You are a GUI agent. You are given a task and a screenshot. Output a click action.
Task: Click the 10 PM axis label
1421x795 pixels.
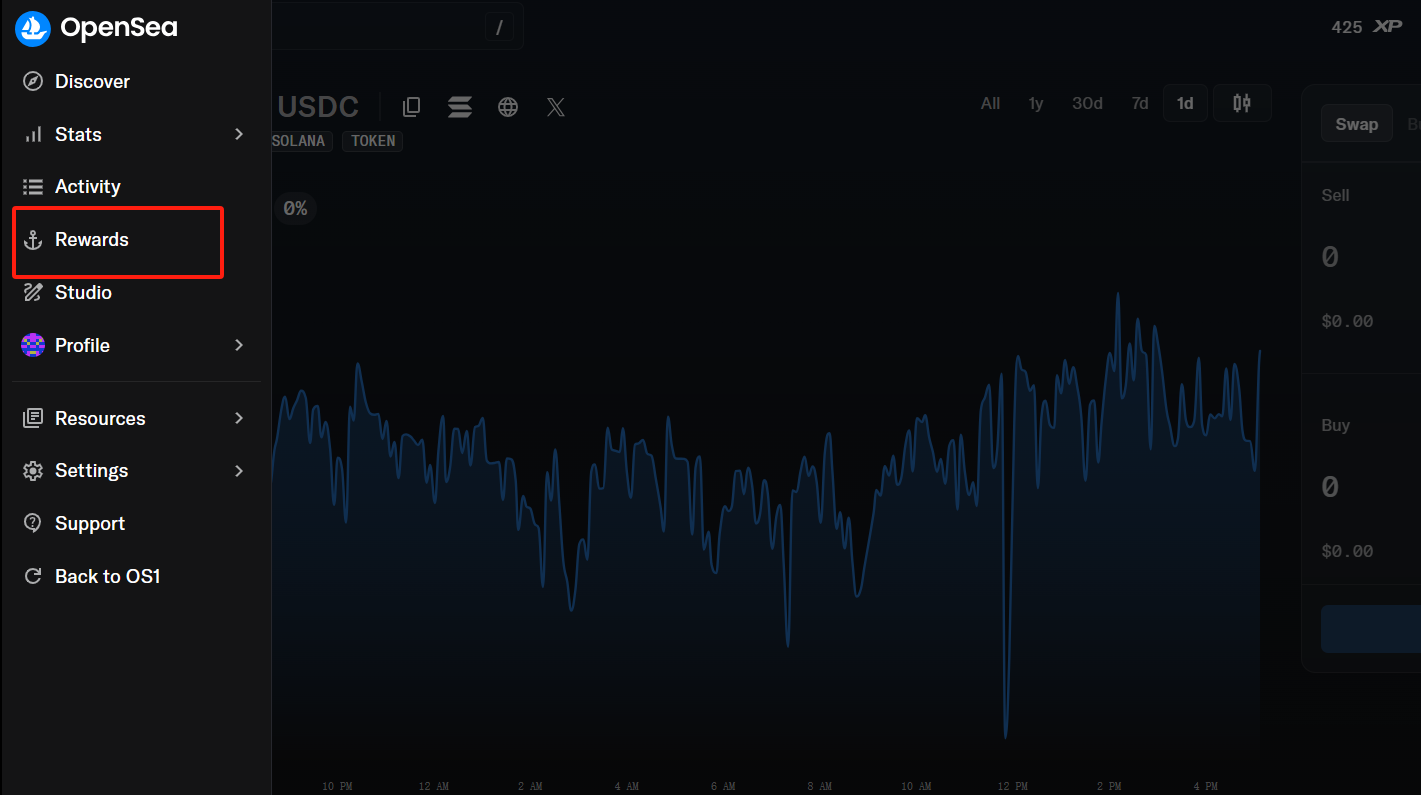pos(337,787)
